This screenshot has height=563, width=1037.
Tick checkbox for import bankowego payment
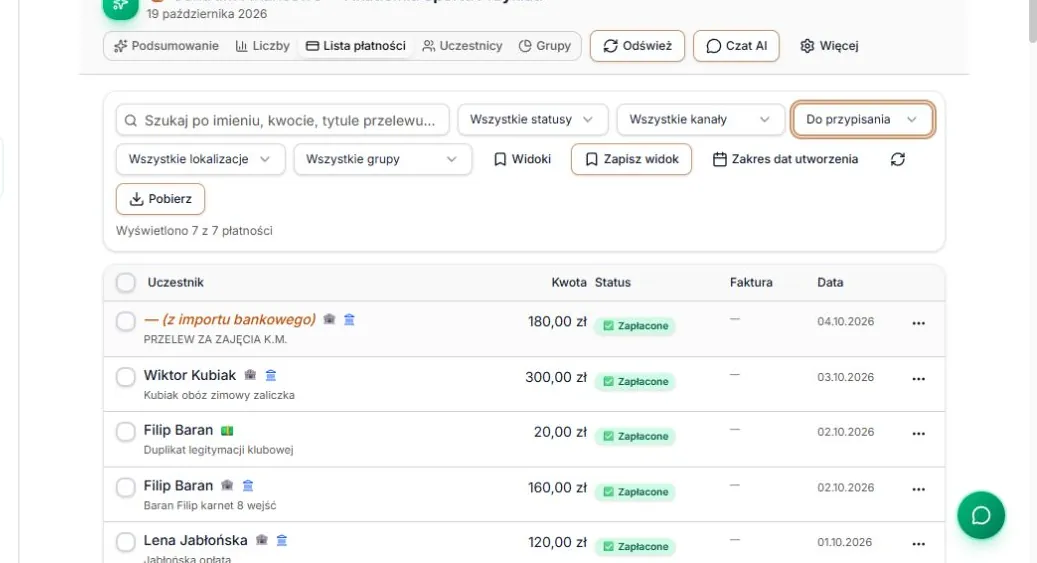point(126,322)
